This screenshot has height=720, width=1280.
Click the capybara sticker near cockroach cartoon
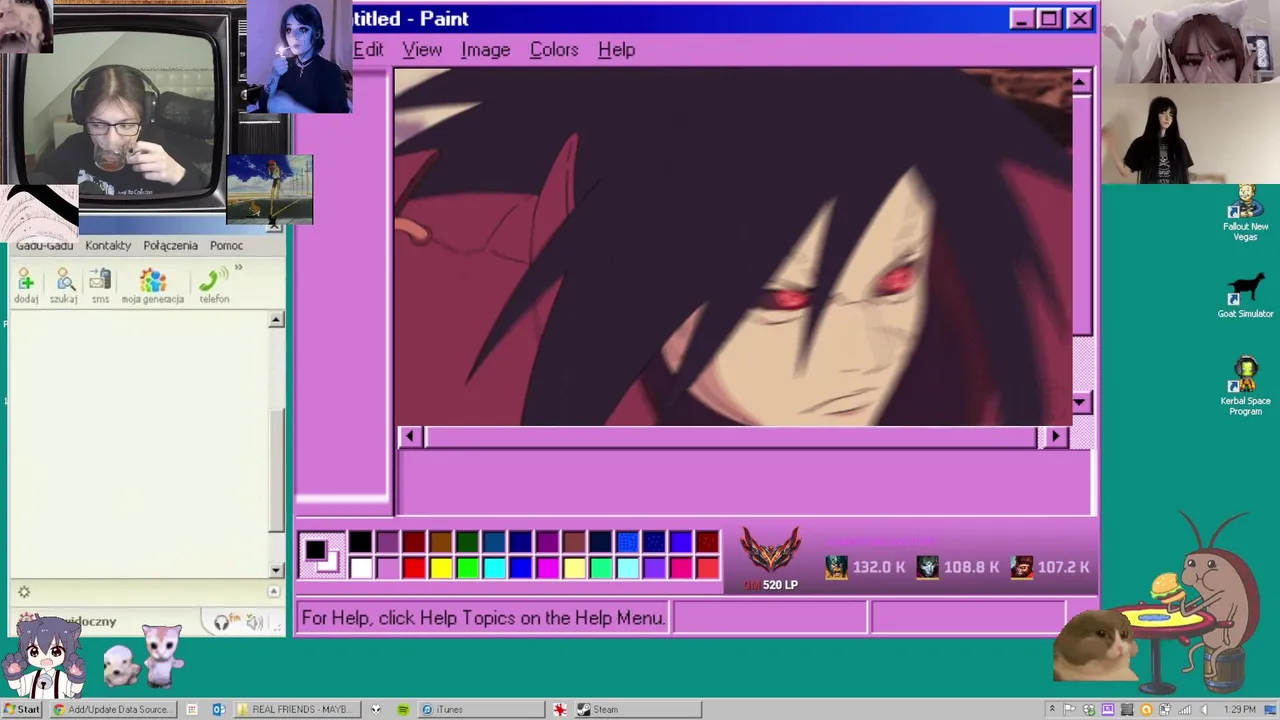click(1095, 645)
